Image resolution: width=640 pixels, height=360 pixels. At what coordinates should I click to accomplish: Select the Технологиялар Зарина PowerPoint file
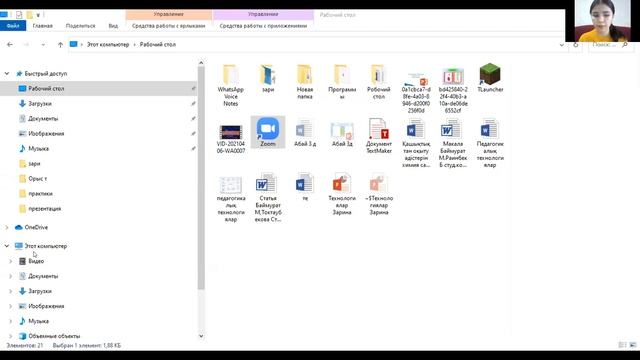click(342, 194)
